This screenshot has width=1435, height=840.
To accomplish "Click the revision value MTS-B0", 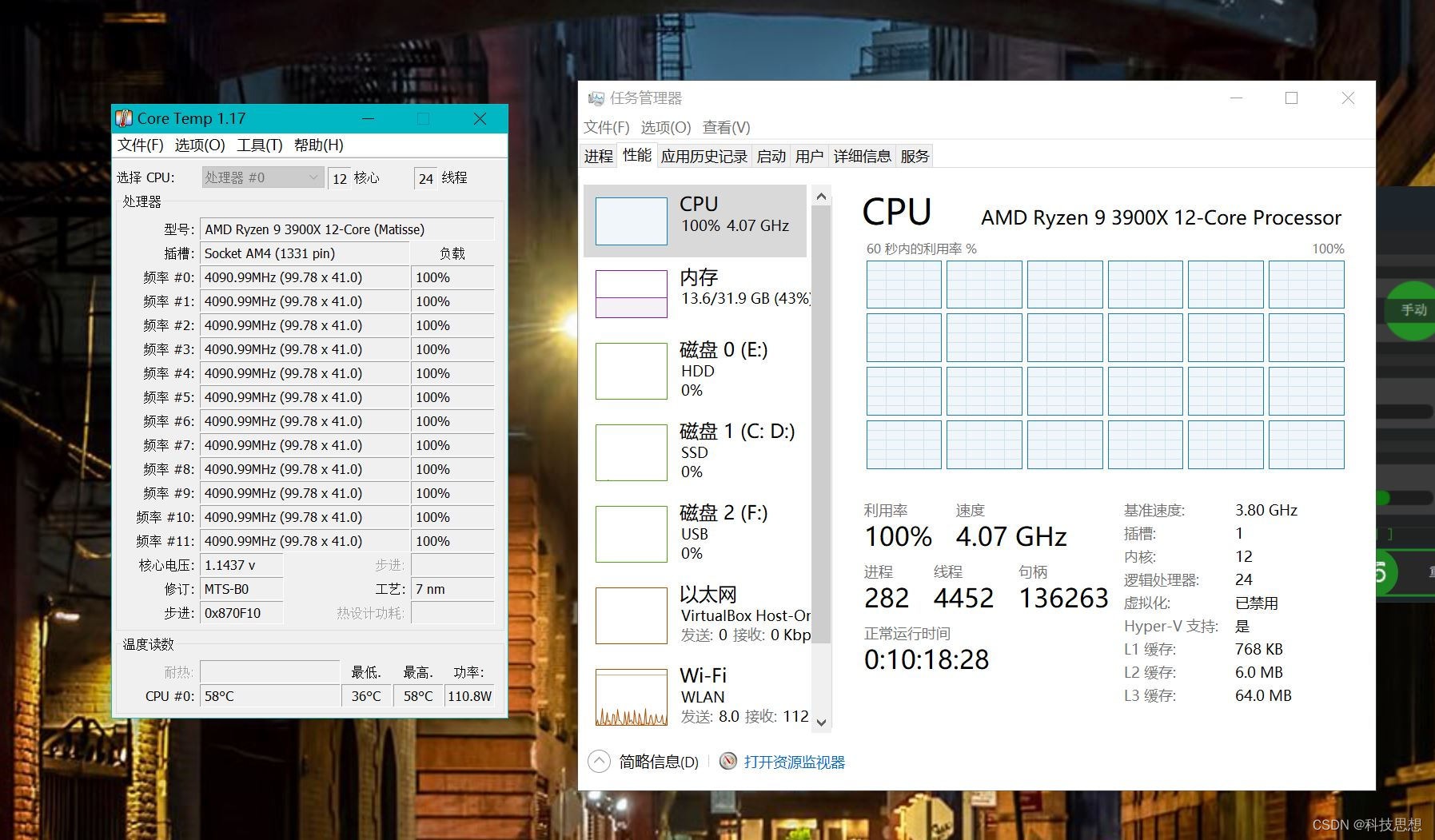I will point(241,589).
